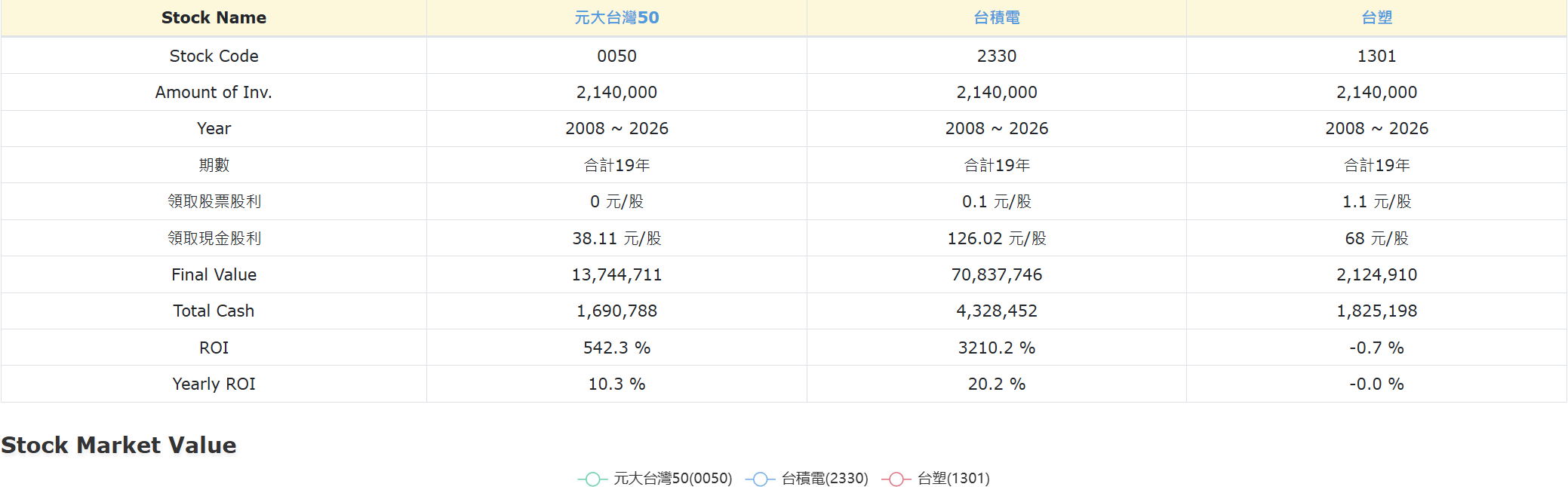Select final value 70,837,746

(x=996, y=274)
